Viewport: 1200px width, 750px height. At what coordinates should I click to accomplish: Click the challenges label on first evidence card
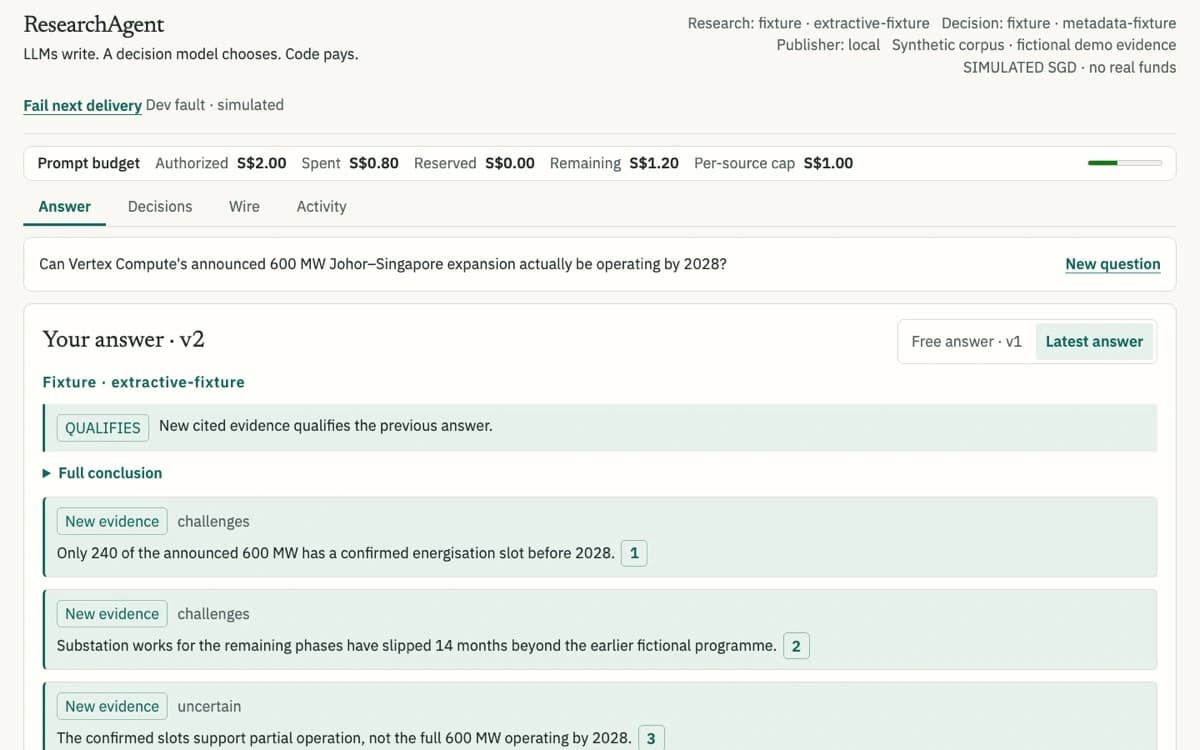[213, 521]
